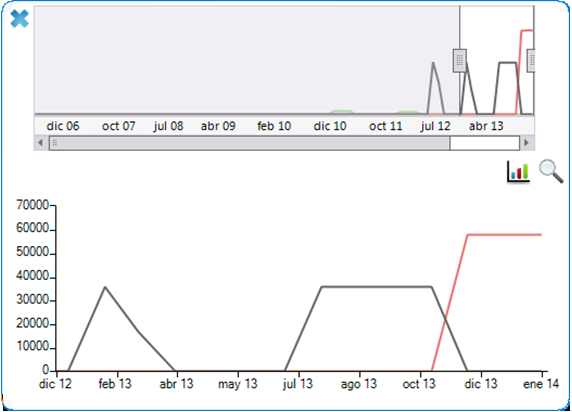Click the magnifying glass zoom icon
Viewport: 572px width, 412px height.
(x=551, y=171)
